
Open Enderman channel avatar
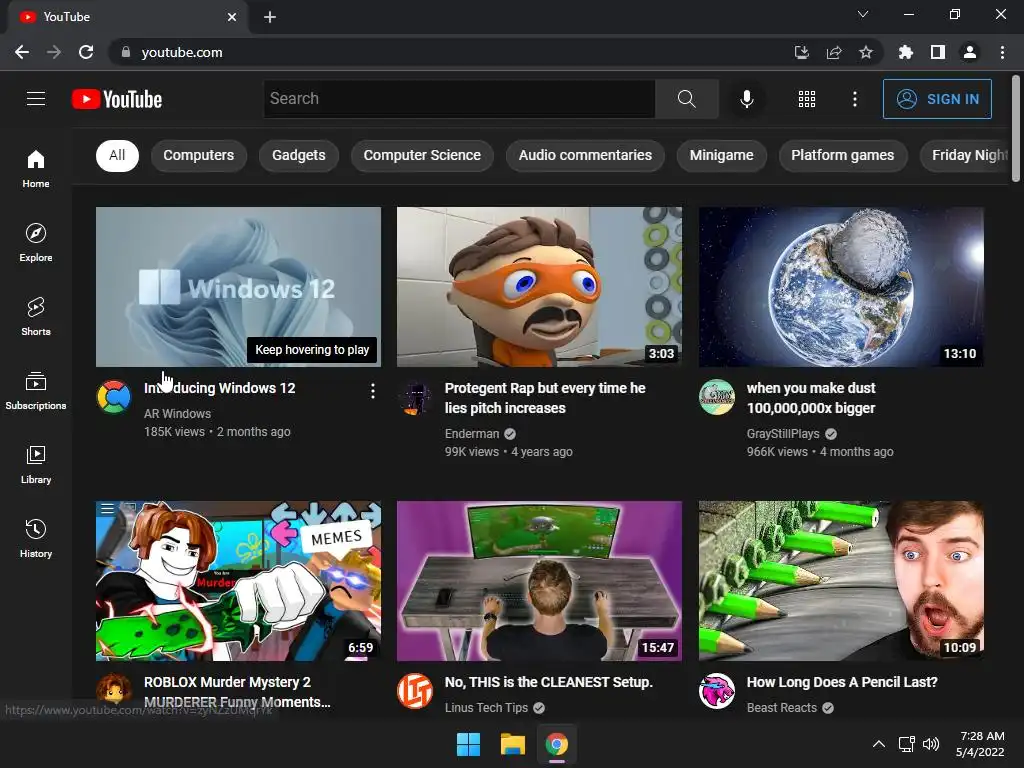coord(415,397)
